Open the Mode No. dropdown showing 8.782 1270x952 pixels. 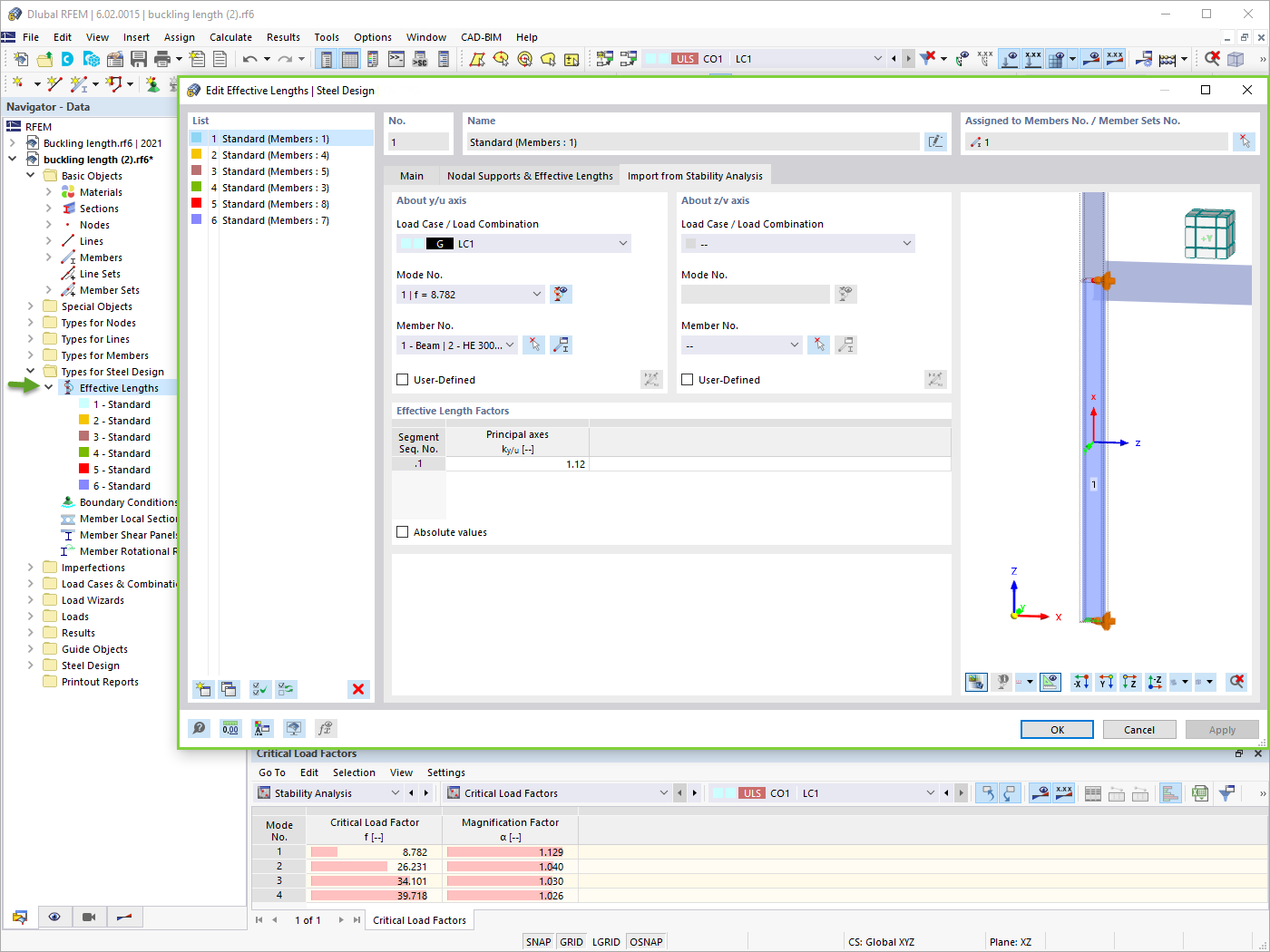471,295
